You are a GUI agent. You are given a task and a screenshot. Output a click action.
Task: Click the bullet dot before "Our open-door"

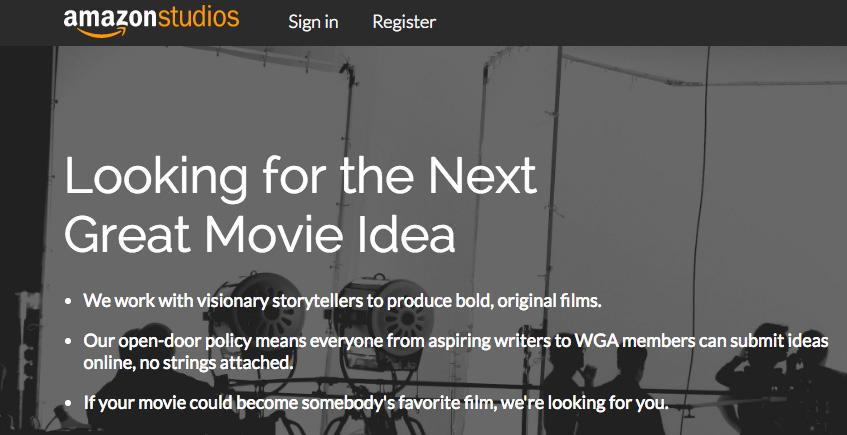[68, 342]
